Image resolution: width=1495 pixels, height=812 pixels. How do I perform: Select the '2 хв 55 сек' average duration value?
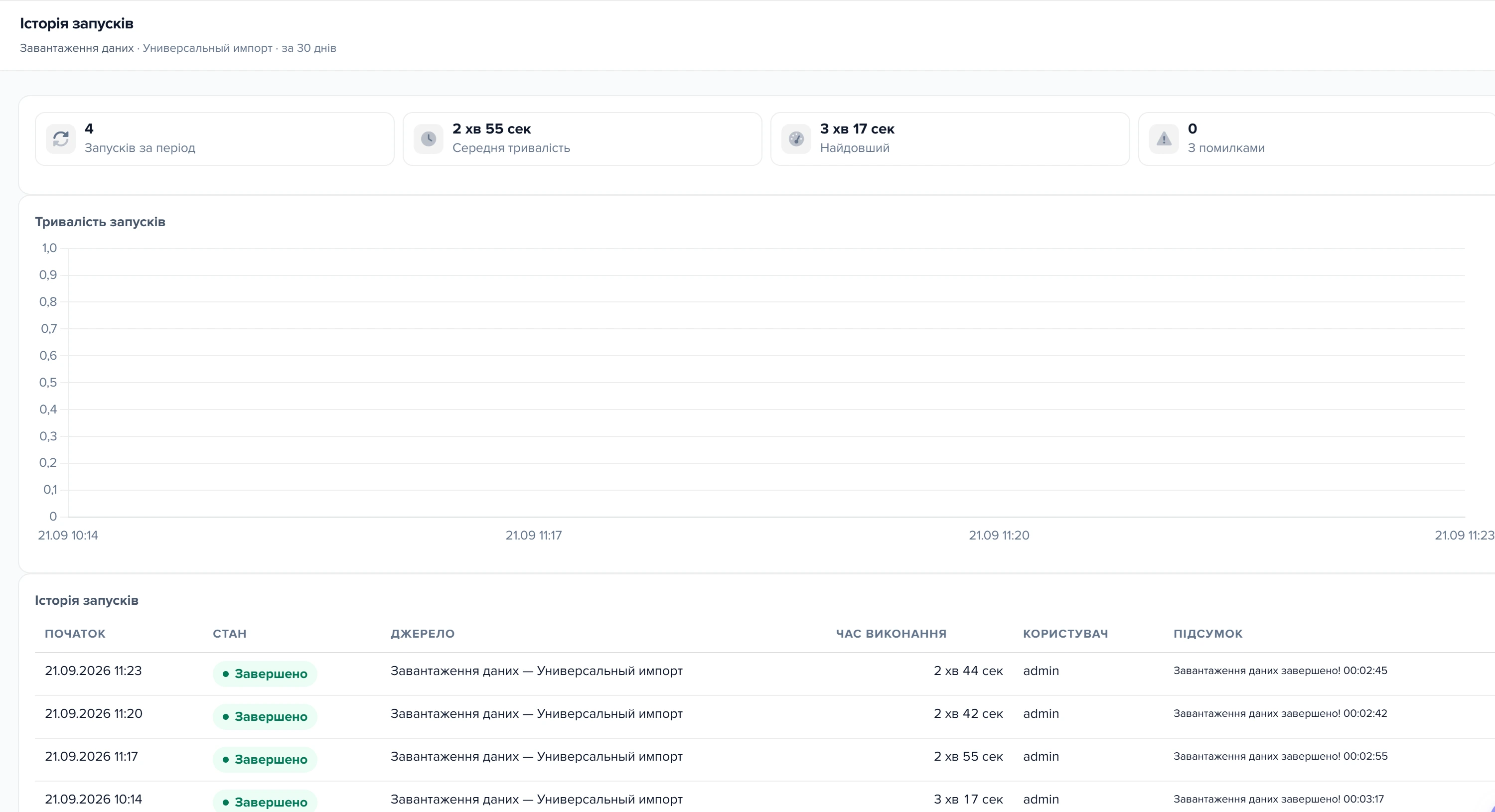coord(491,129)
